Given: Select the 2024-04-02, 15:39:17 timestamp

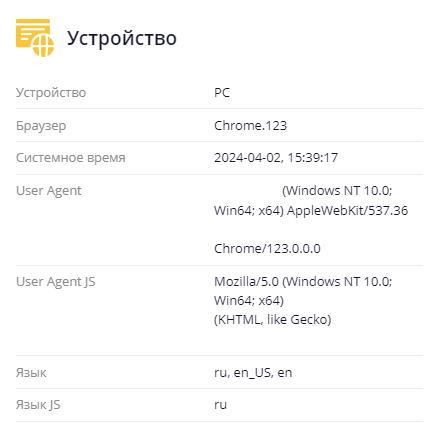Looking at the screenshot, I should coord(276,158).
